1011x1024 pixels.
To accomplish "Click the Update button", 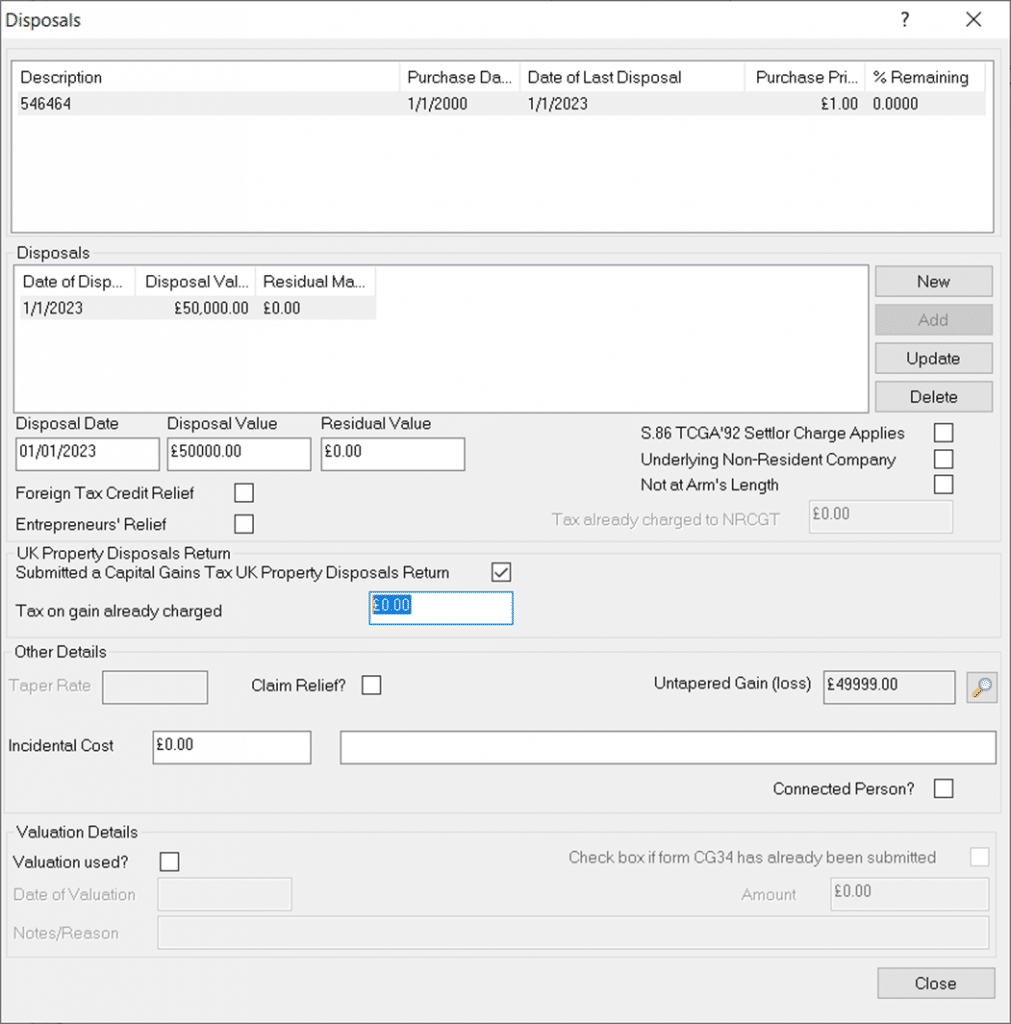I will [933, 359].
